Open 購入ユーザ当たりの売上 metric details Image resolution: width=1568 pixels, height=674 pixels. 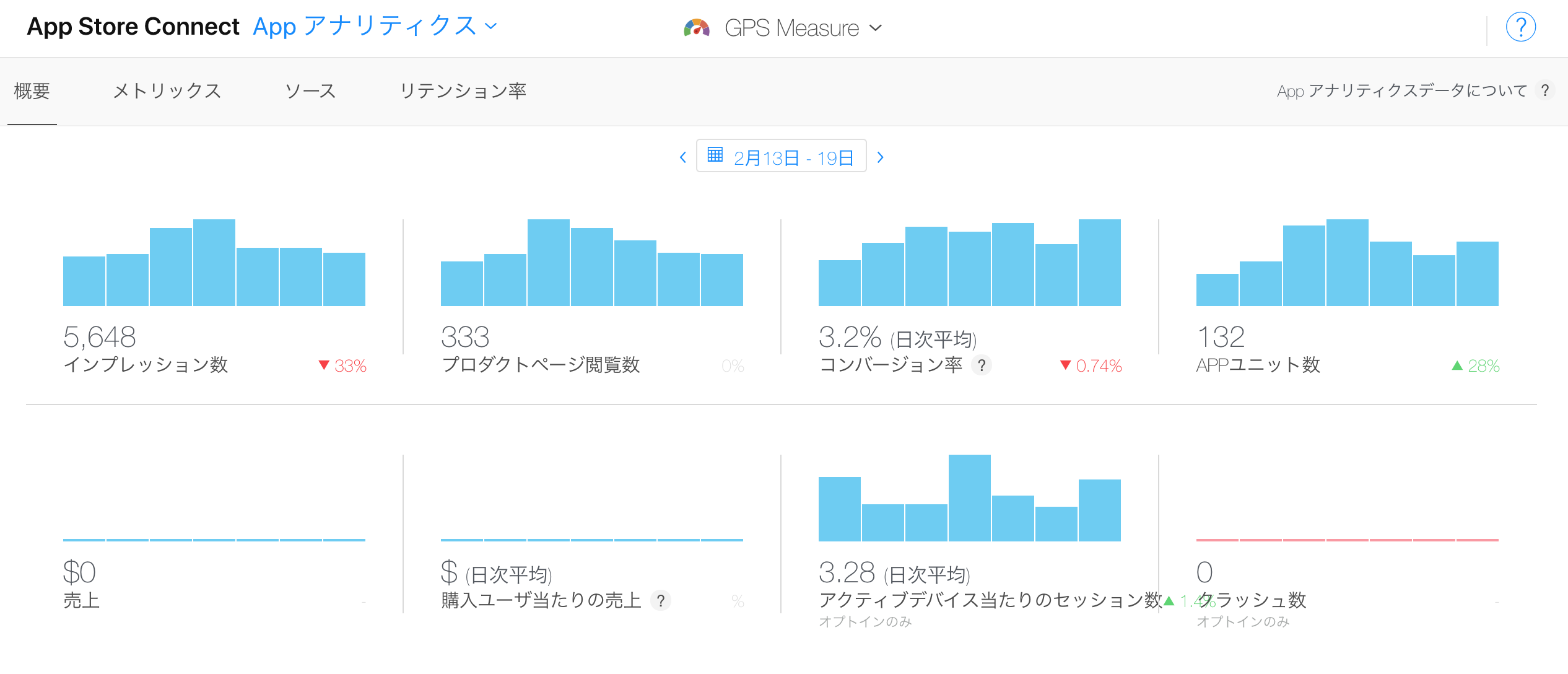click(541, 600)
